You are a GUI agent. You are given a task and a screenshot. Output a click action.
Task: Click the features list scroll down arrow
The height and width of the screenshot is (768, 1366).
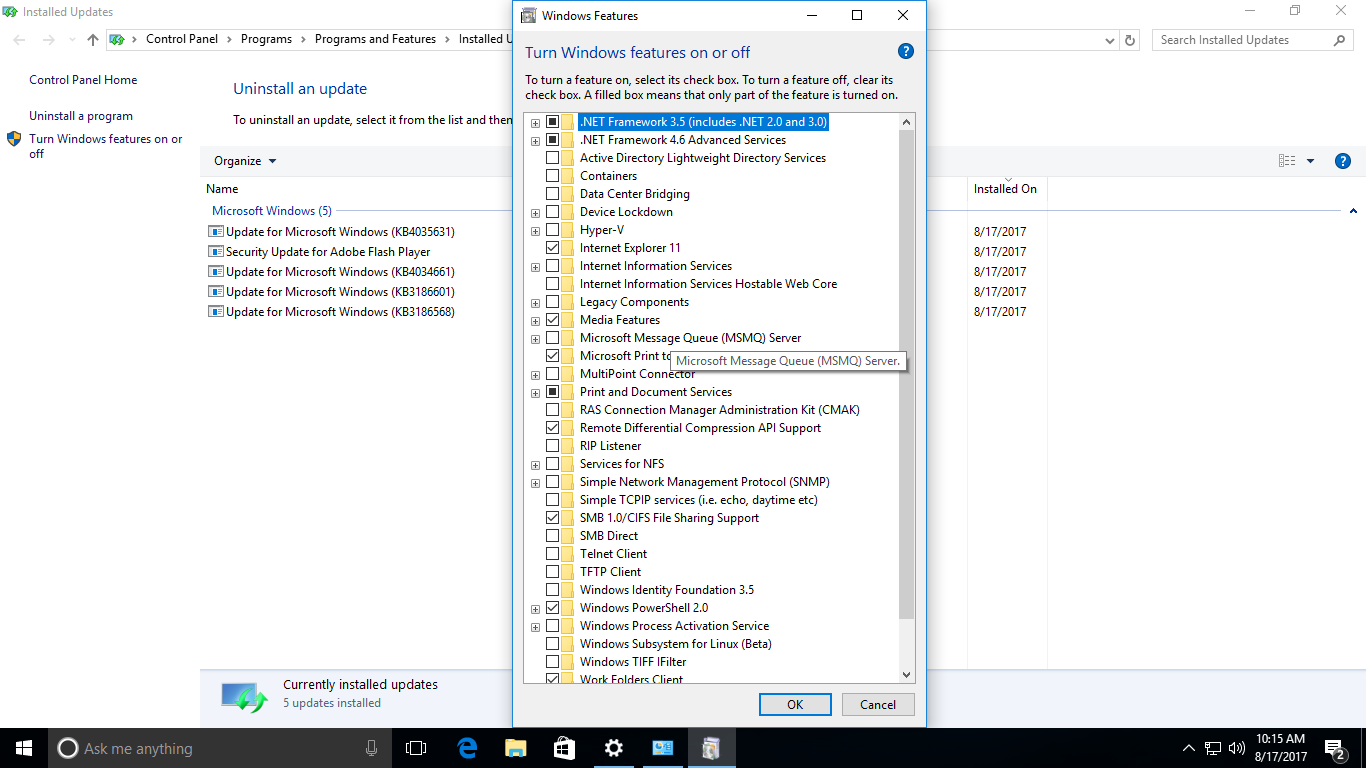(x=907, y=675)
